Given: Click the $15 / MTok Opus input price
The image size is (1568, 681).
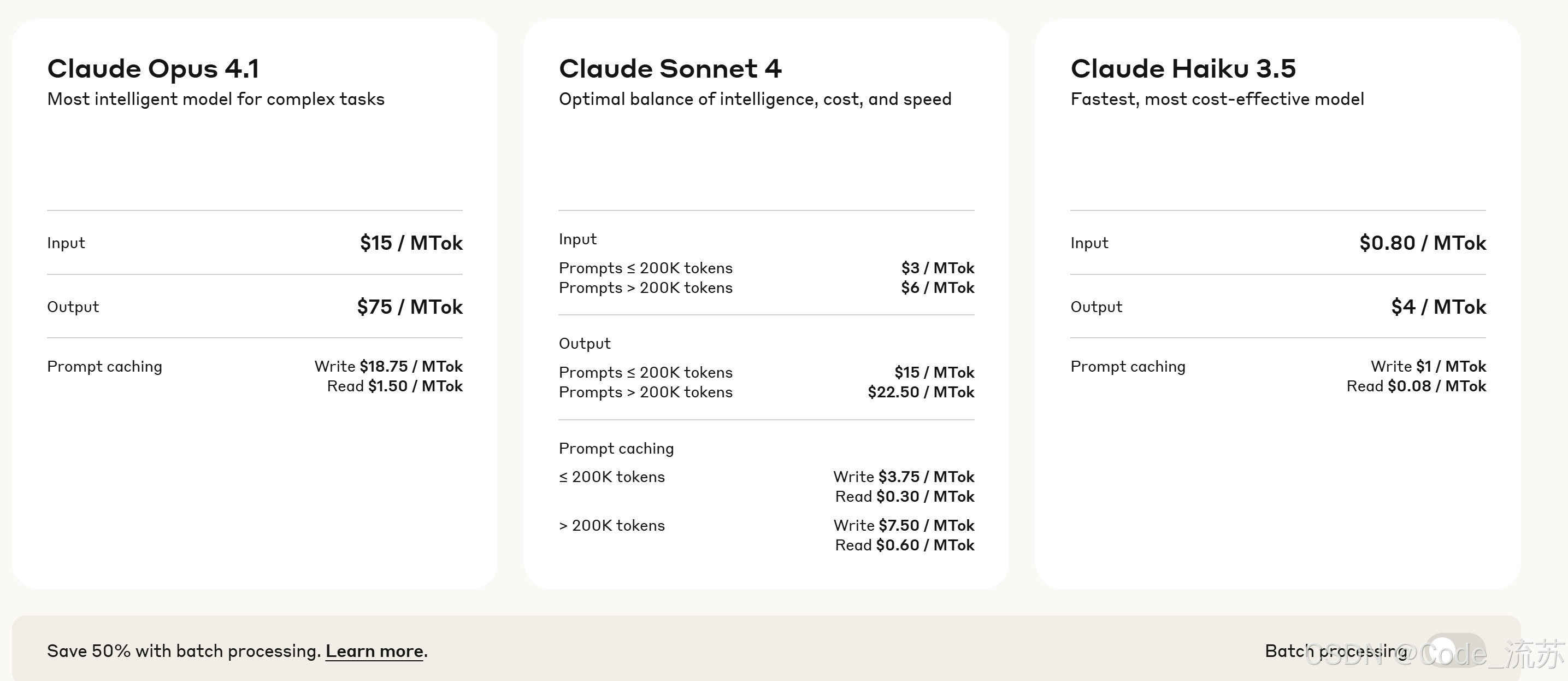Looking at the screenshot, I should (x=411, y=243).
